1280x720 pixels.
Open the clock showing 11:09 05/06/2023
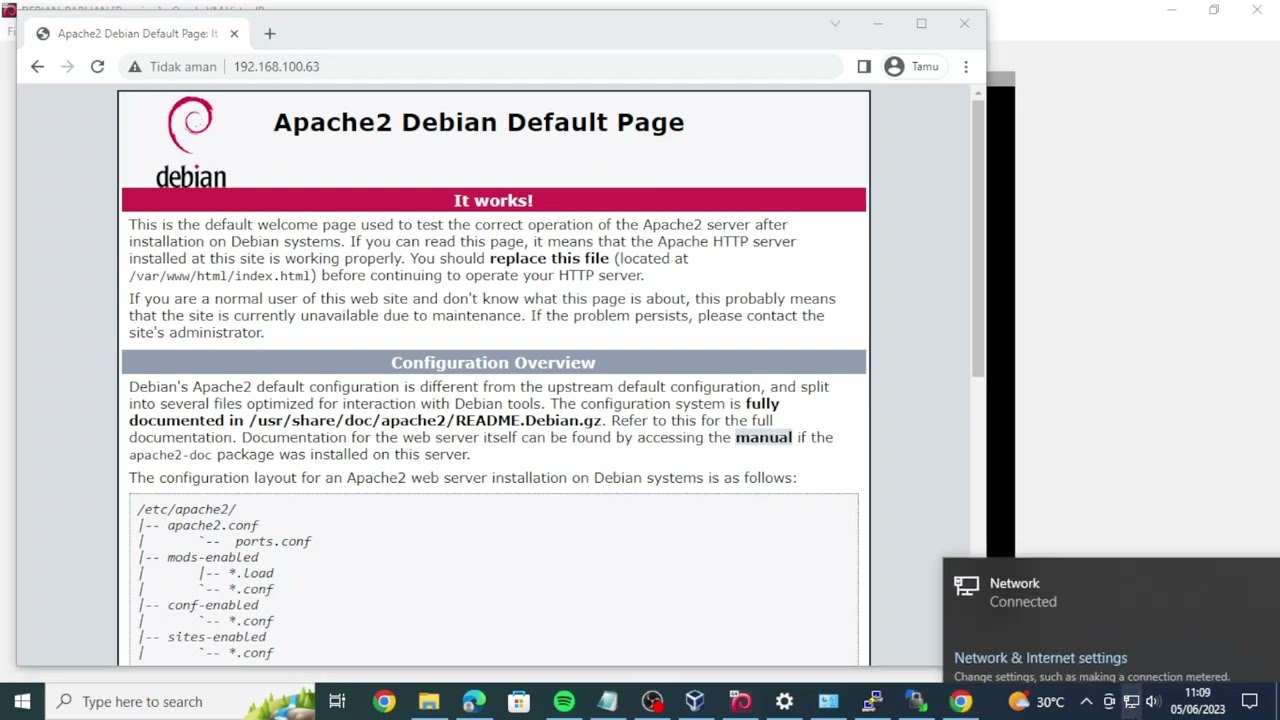coord(1197,701)
